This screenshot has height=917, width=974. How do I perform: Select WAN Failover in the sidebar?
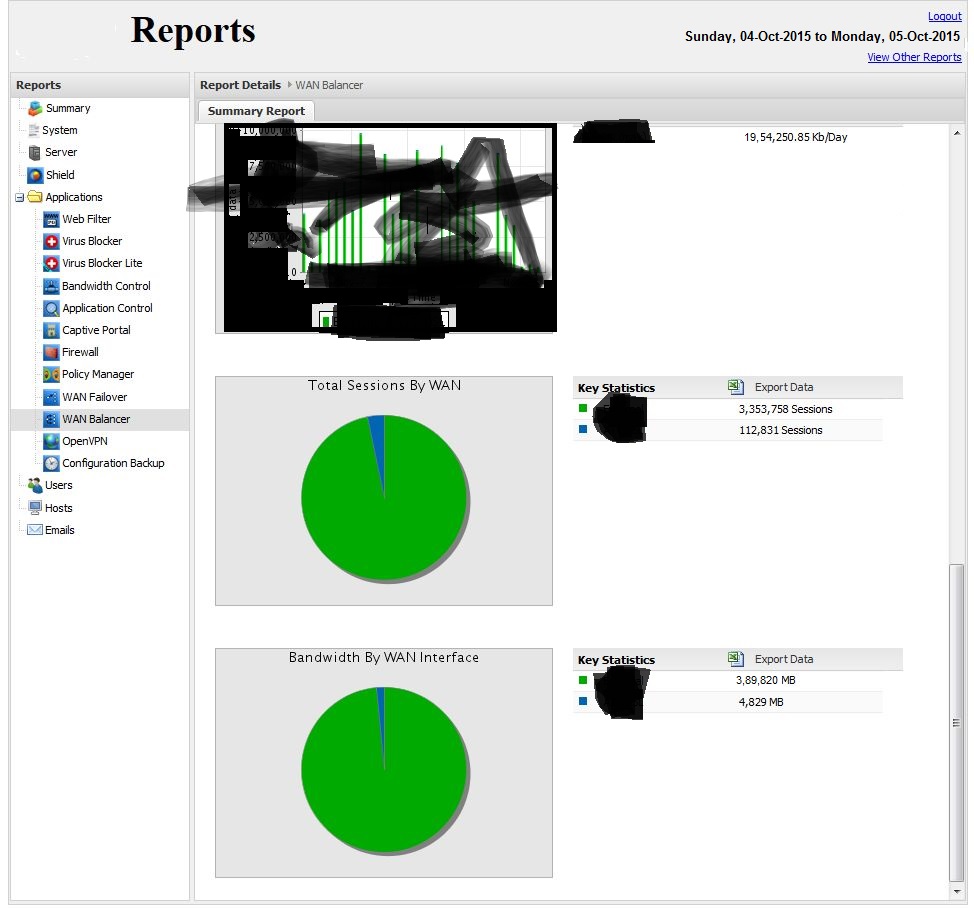tap(94, 397)
